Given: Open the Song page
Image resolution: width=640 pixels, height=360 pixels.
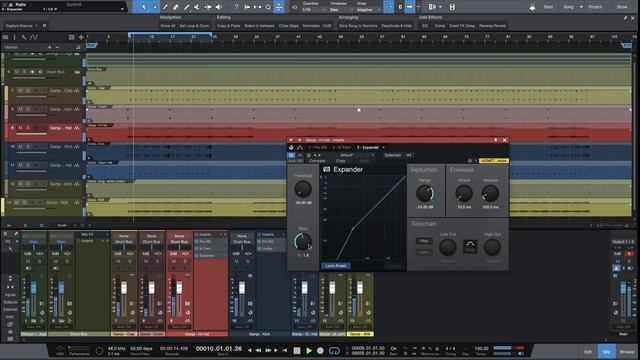Looking at the screenshot, I should tap(568, 7).
